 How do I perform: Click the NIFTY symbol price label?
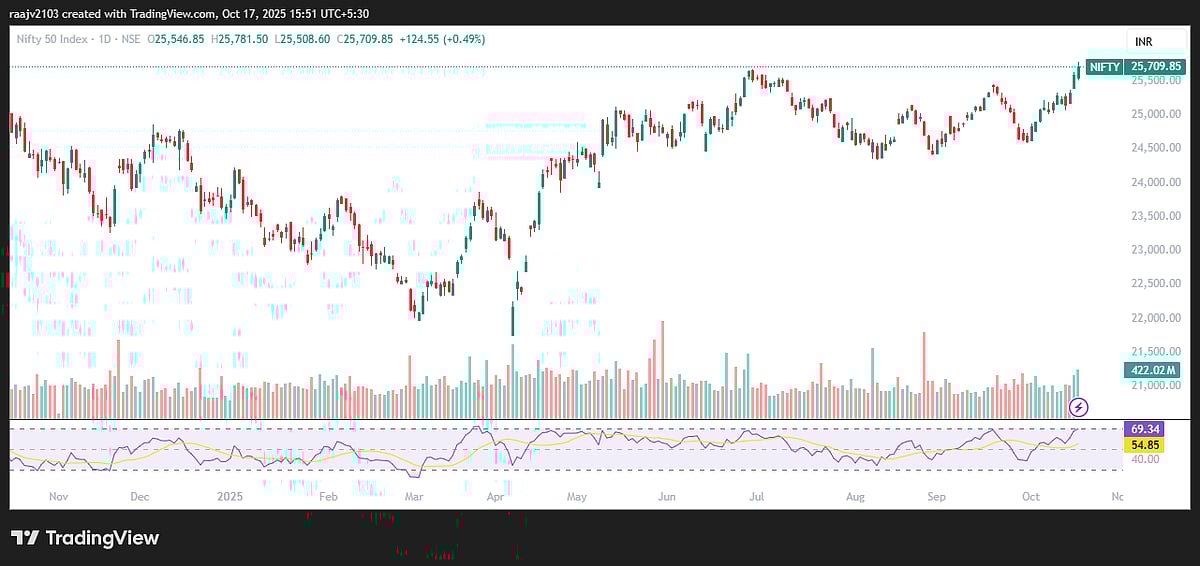click(x=1104, y=67)
